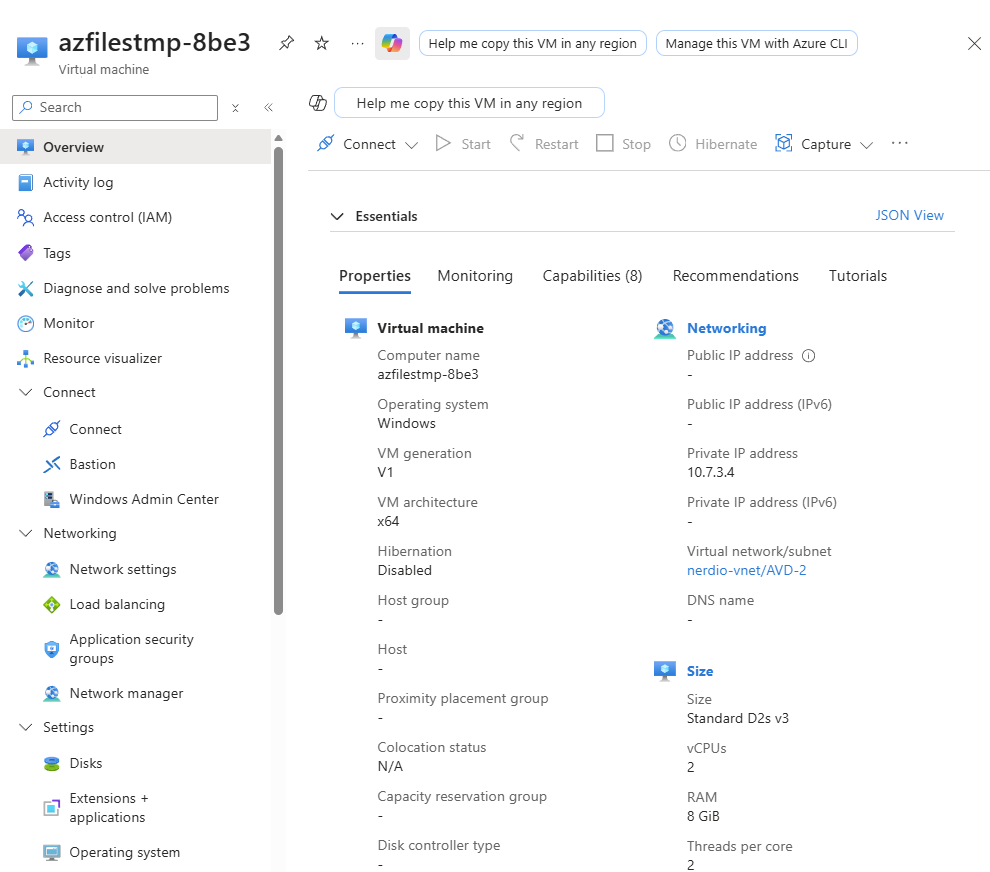Close the VM blade with X
This screenshot has height=872, width=990.
point(974,44)
